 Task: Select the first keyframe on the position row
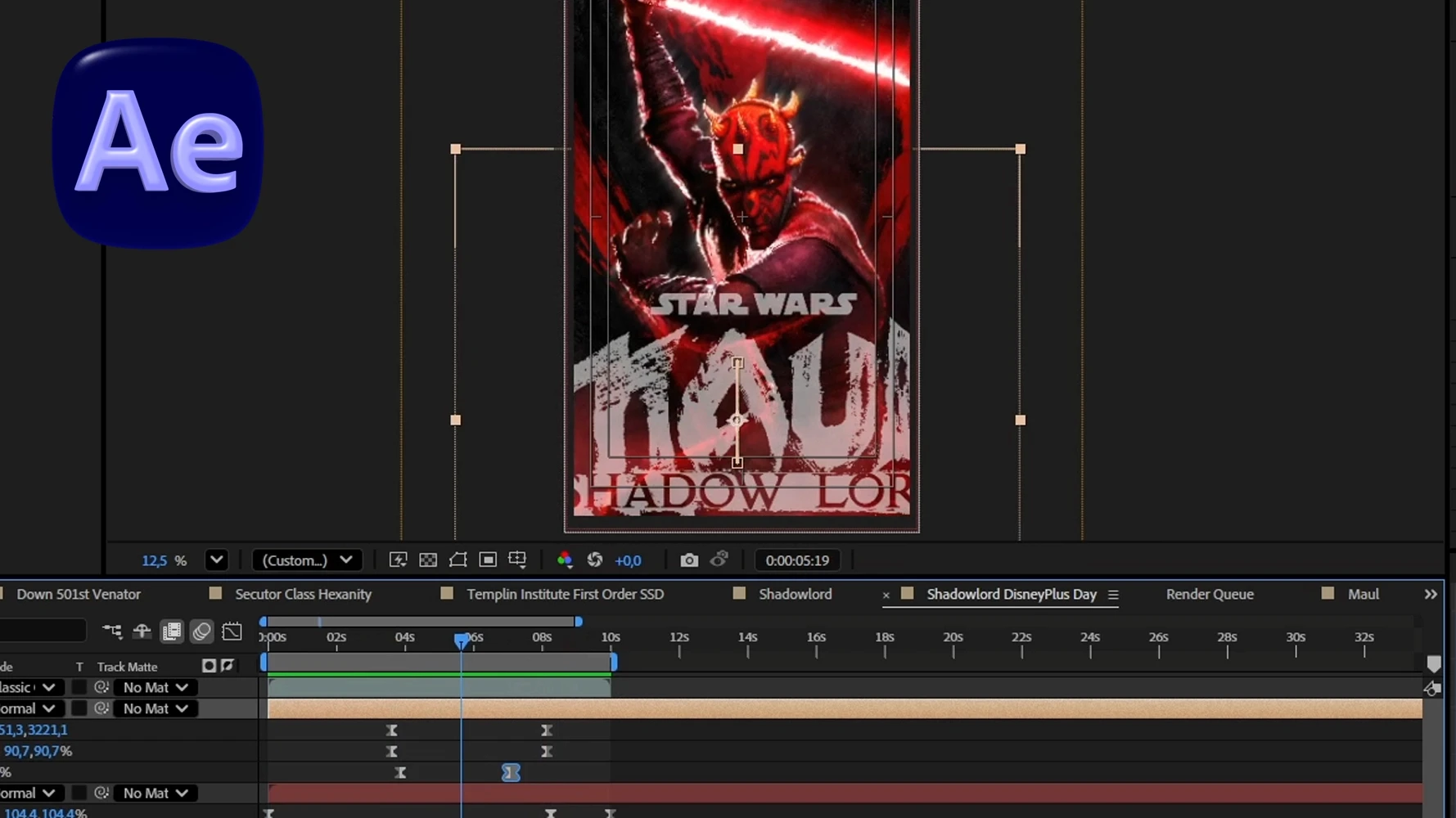(392, 730)
